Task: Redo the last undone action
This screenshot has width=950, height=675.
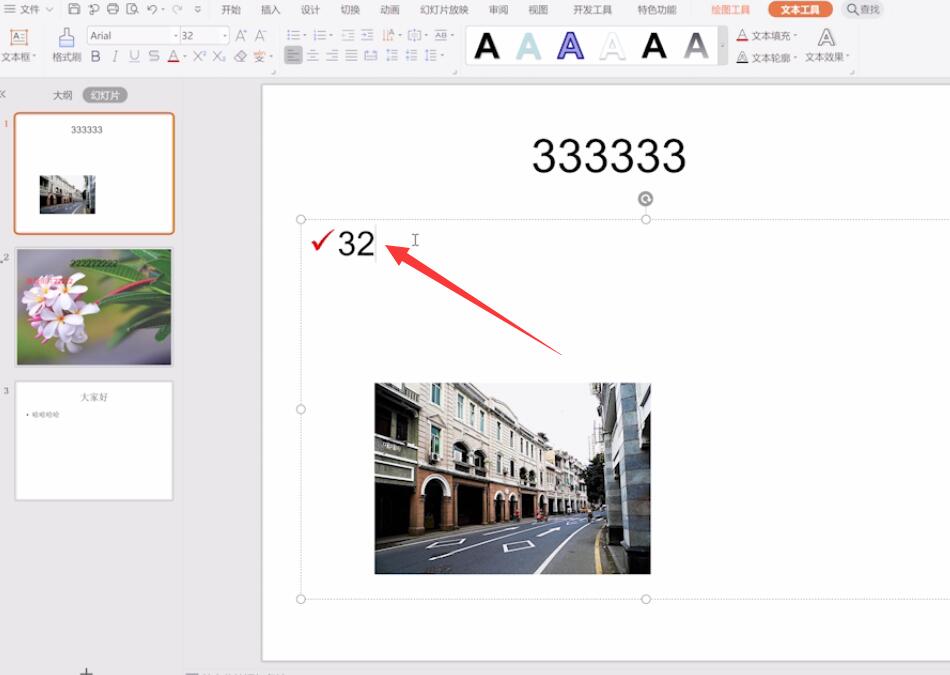Action: point(177,9)
